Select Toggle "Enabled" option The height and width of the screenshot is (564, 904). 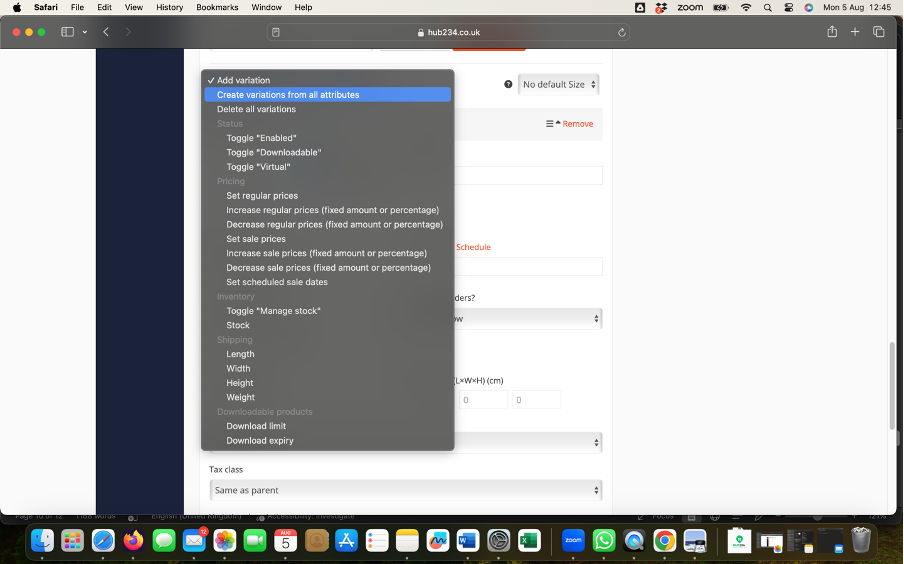pos(261,138)
